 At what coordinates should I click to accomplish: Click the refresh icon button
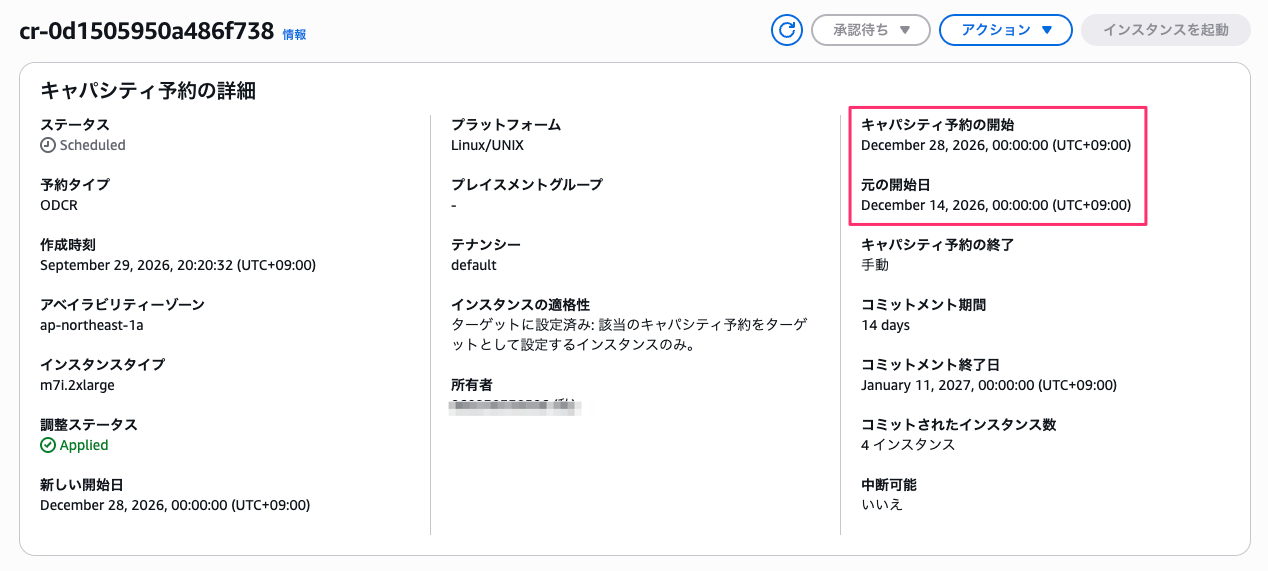(787, 30)
